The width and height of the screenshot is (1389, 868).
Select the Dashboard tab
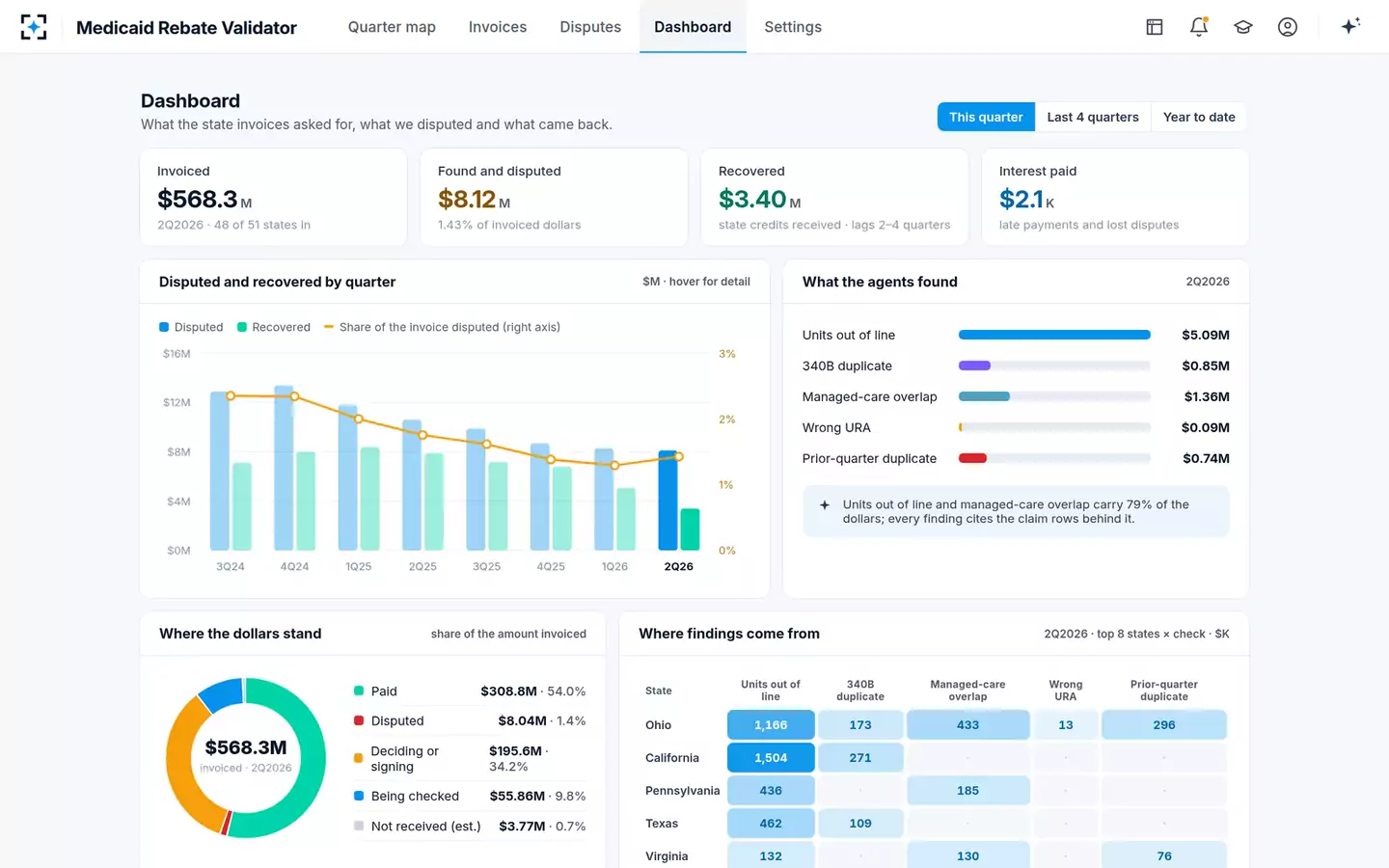point(693,27)
